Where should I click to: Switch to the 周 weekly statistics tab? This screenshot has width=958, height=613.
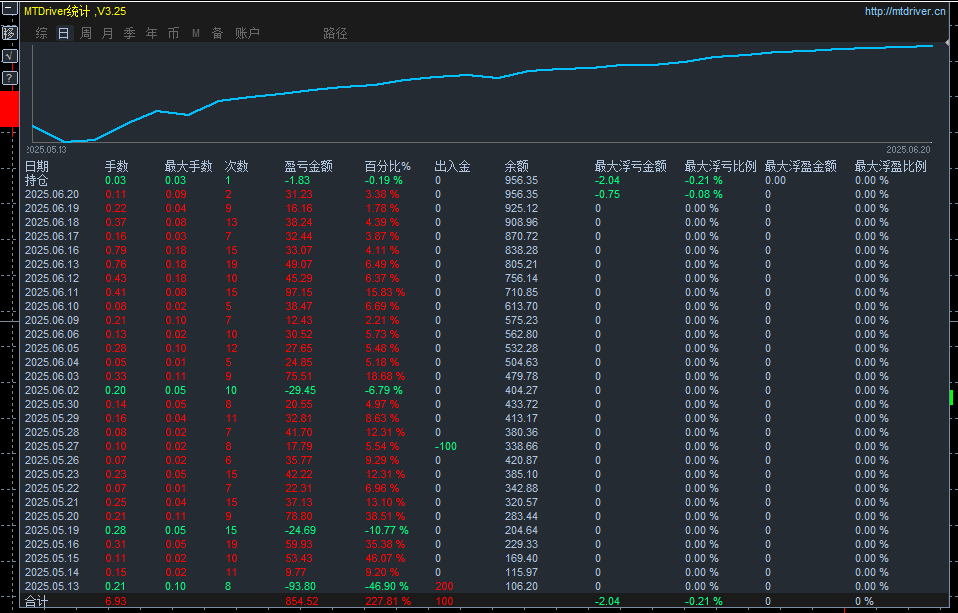(x=84, y=32)
